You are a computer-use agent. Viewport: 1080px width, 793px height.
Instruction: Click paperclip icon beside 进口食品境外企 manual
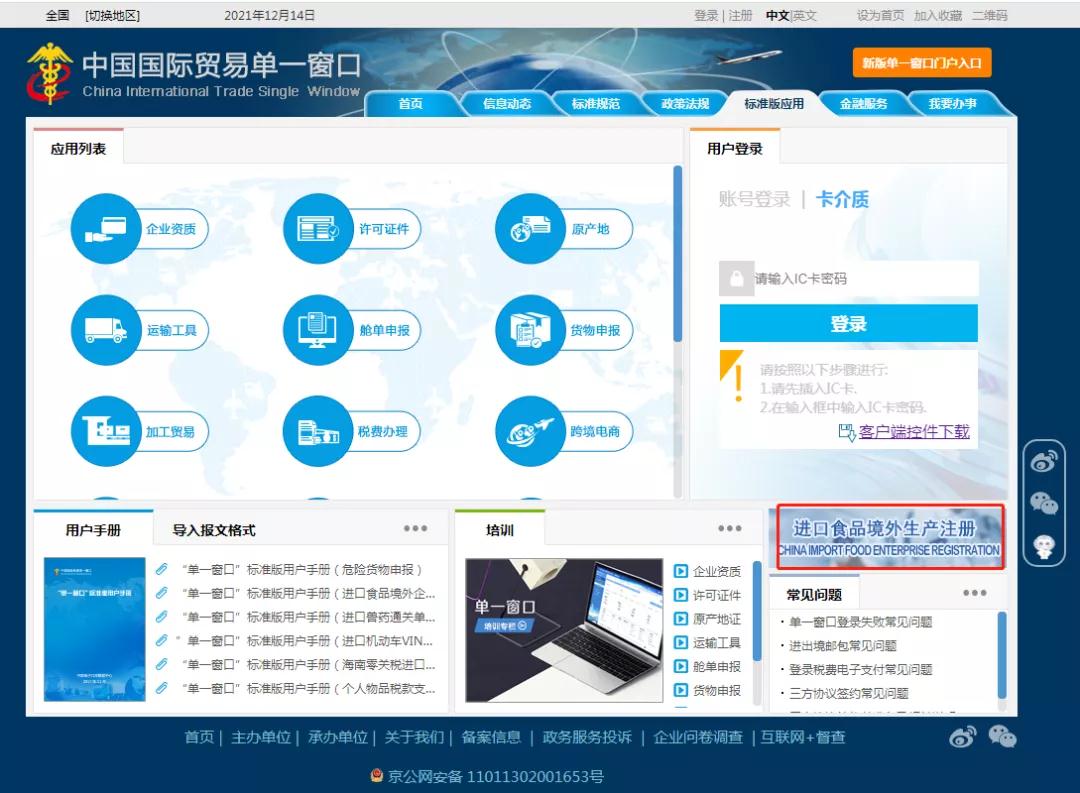point(162,593)
